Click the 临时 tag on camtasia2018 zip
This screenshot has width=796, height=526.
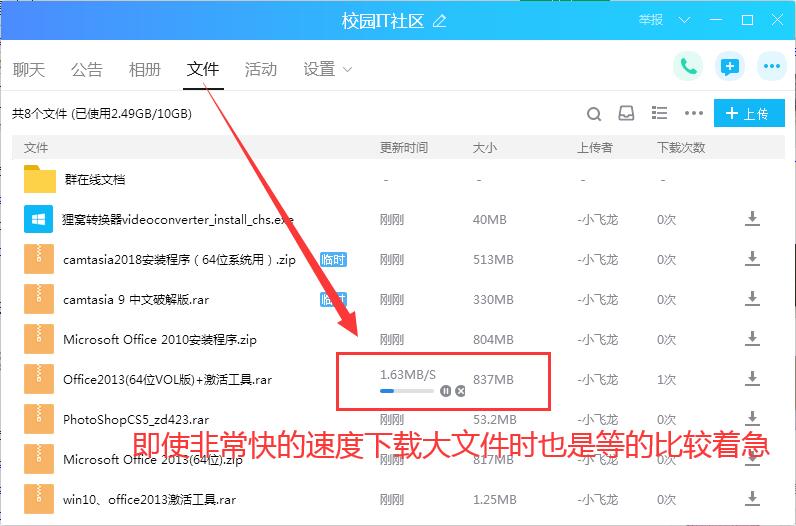pos(334,259)
